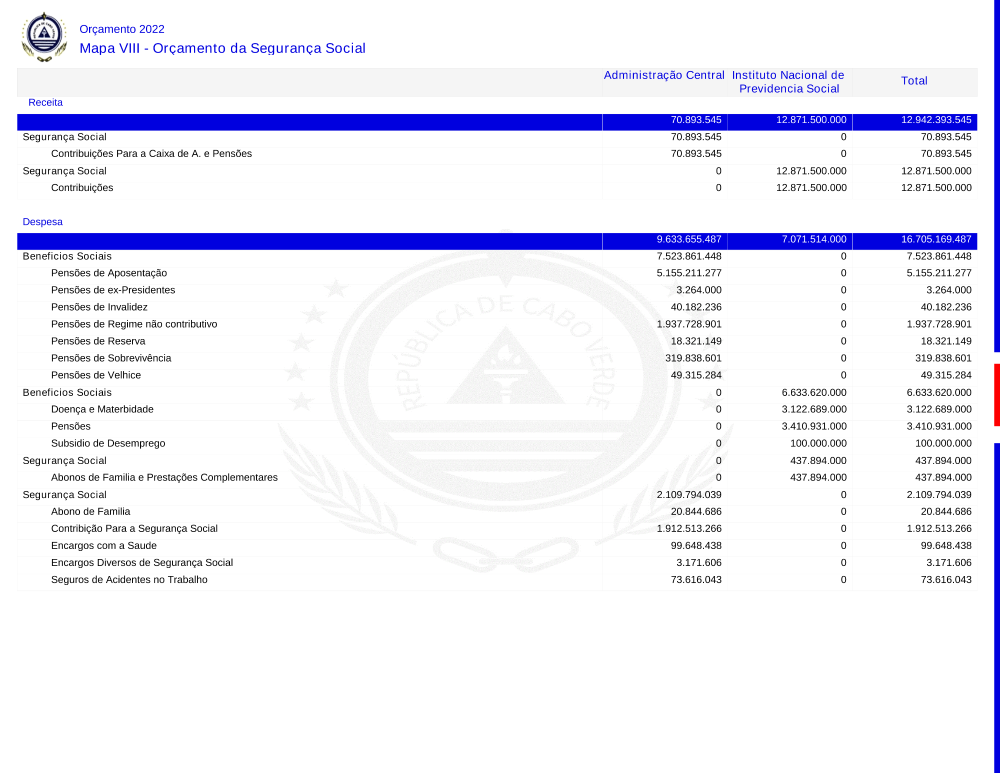Click the Instituto Nacional de Previdencia Social header
The width and height of the screenshot is (1000, 773).
coord(788,82)
